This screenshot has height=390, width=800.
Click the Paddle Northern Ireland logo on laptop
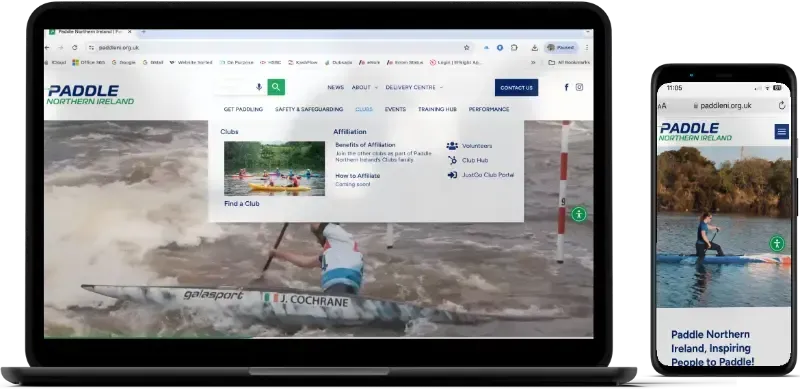[90, 95]
